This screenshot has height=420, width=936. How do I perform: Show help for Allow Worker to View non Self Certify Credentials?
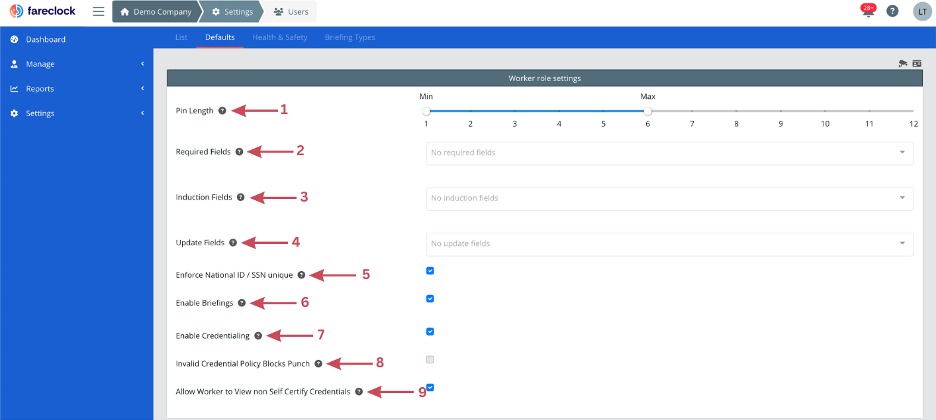click(x=359, y=392)
